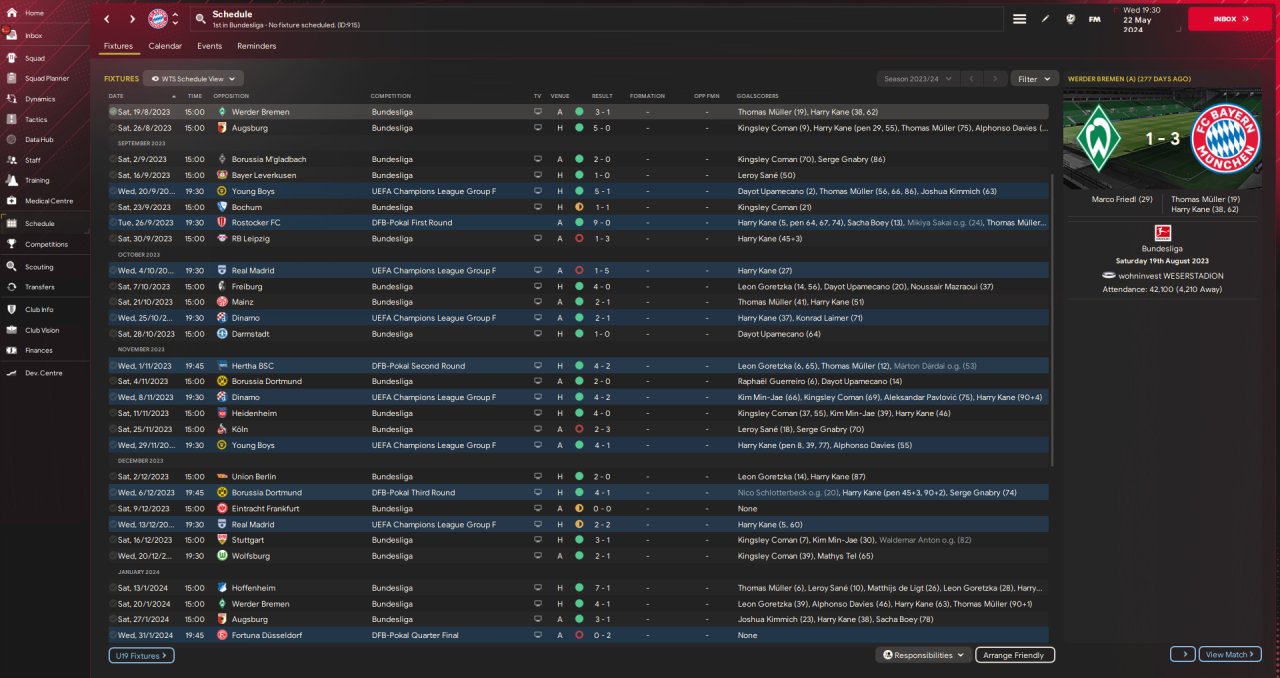
Task: Click the fixtures list vertical scrollbar
Action: pyautogui.click(x=1050, y=320)
